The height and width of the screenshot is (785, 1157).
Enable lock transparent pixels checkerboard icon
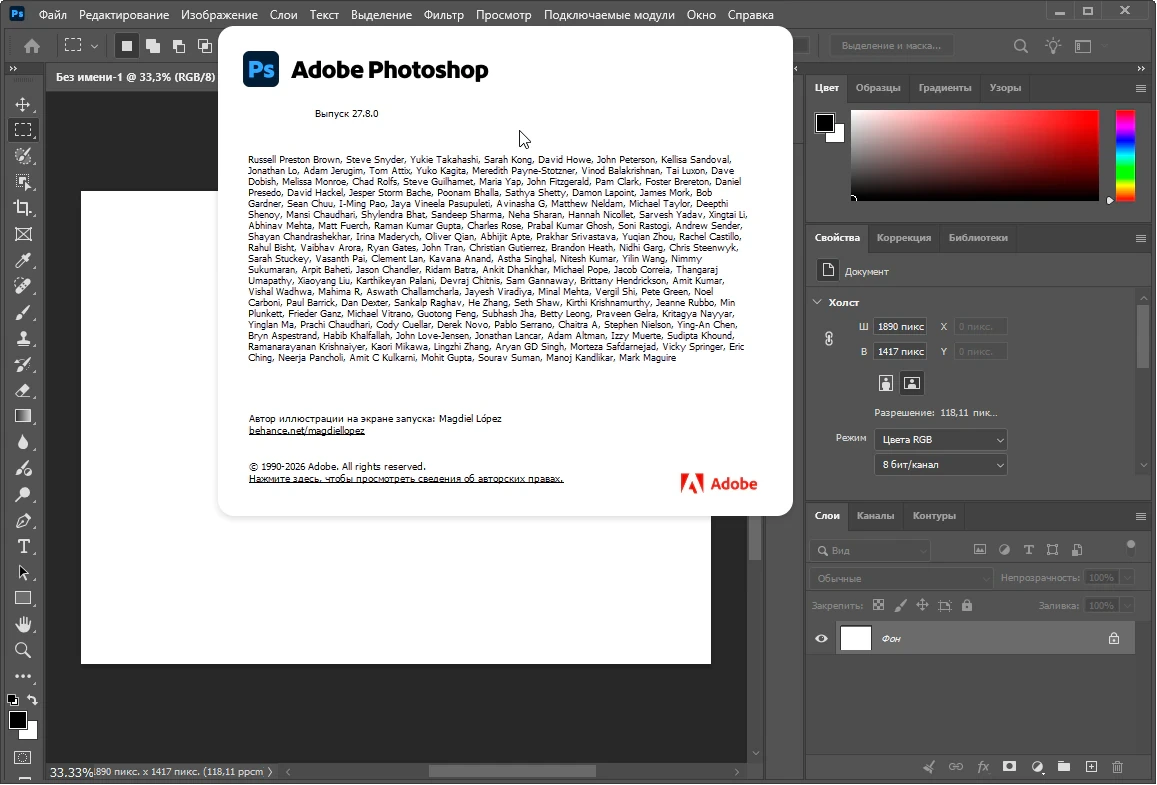tap(878, 605)
